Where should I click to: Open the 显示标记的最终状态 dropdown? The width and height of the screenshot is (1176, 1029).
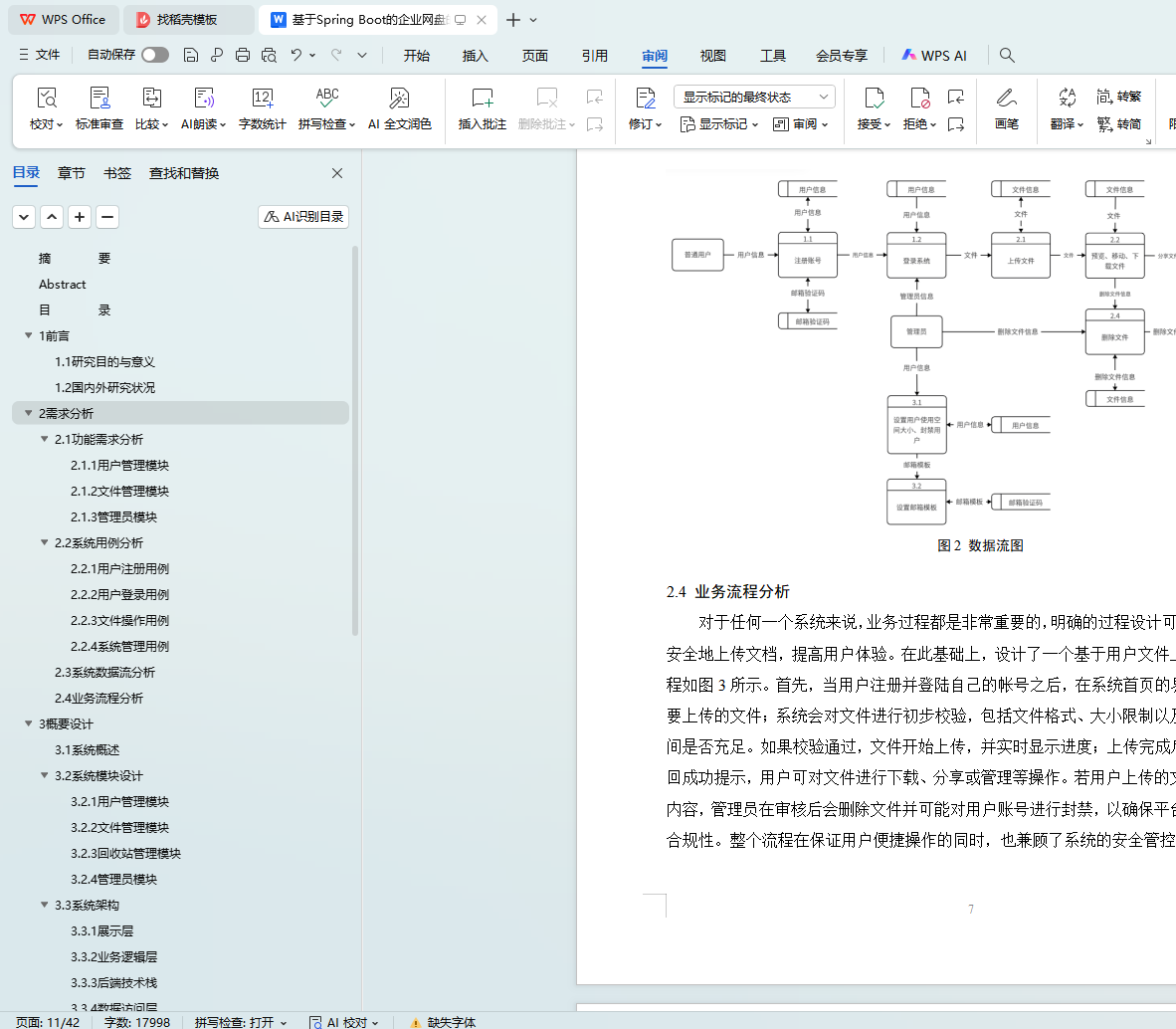(754, 97)
